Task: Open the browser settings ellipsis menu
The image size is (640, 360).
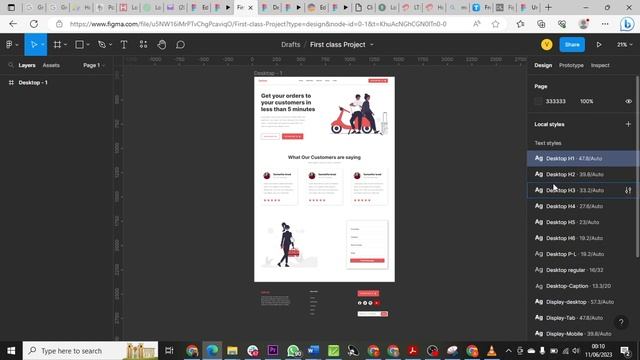Action: [x=605, y=24]
